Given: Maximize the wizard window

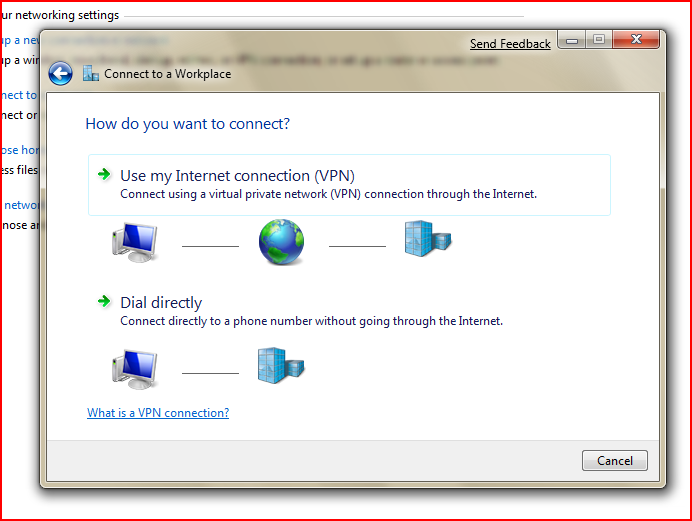Looking at the screenshot, I should click(x=599, y=41).
